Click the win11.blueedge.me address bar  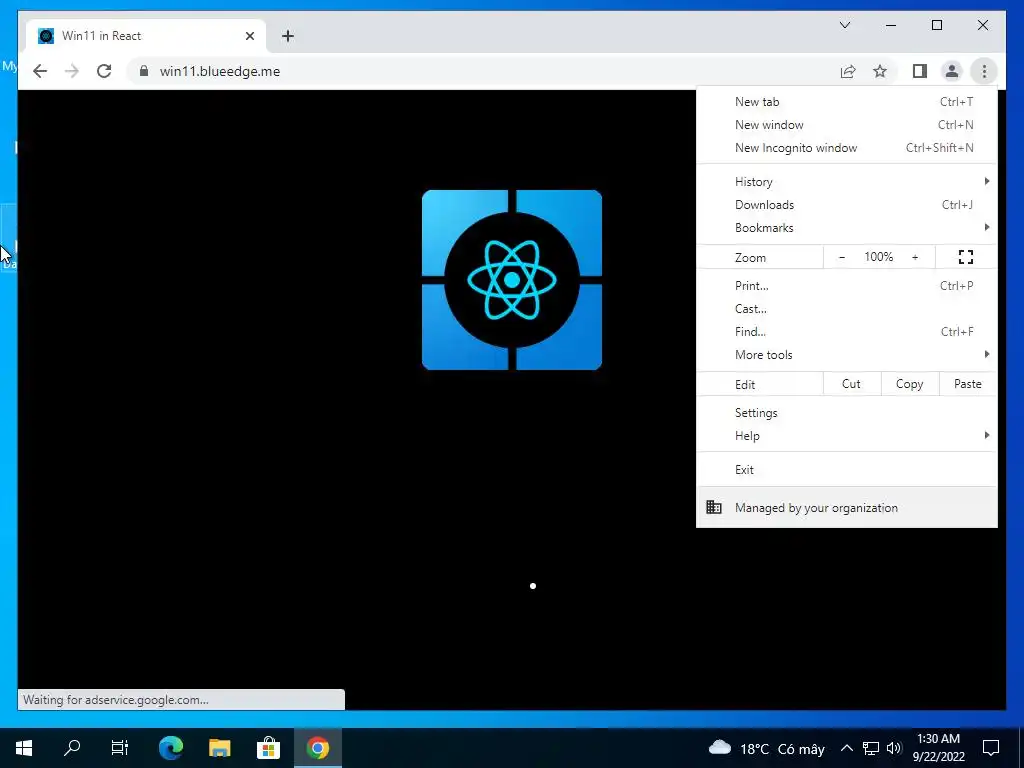point(483,71)
